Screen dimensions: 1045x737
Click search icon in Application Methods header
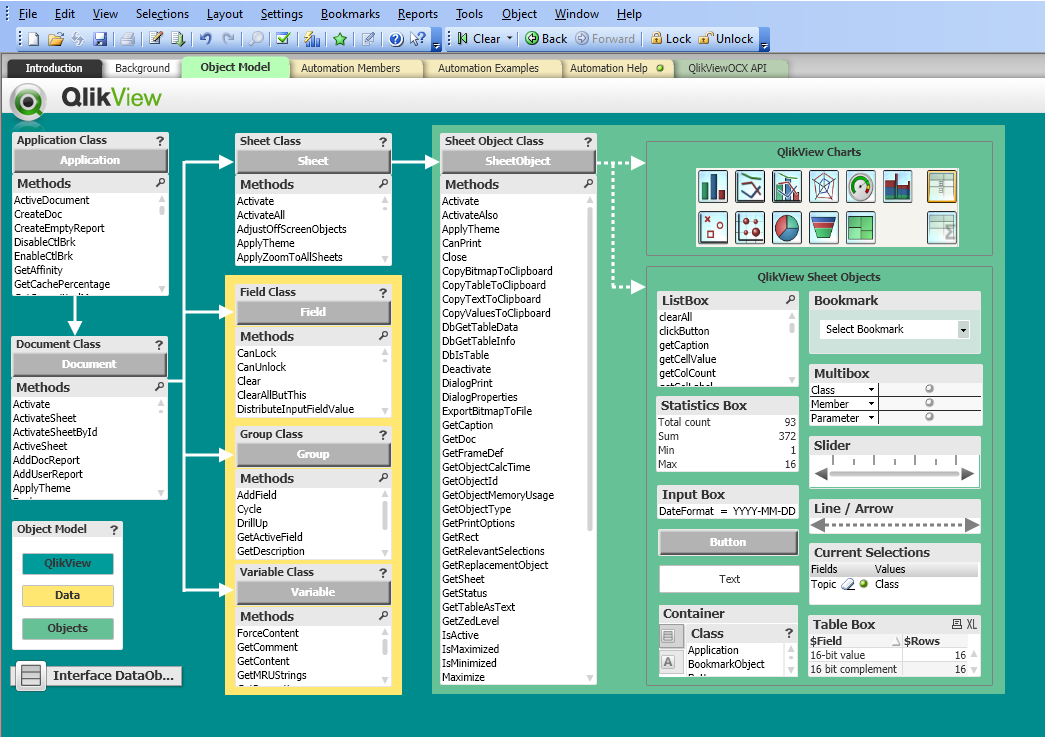point(160,183)
